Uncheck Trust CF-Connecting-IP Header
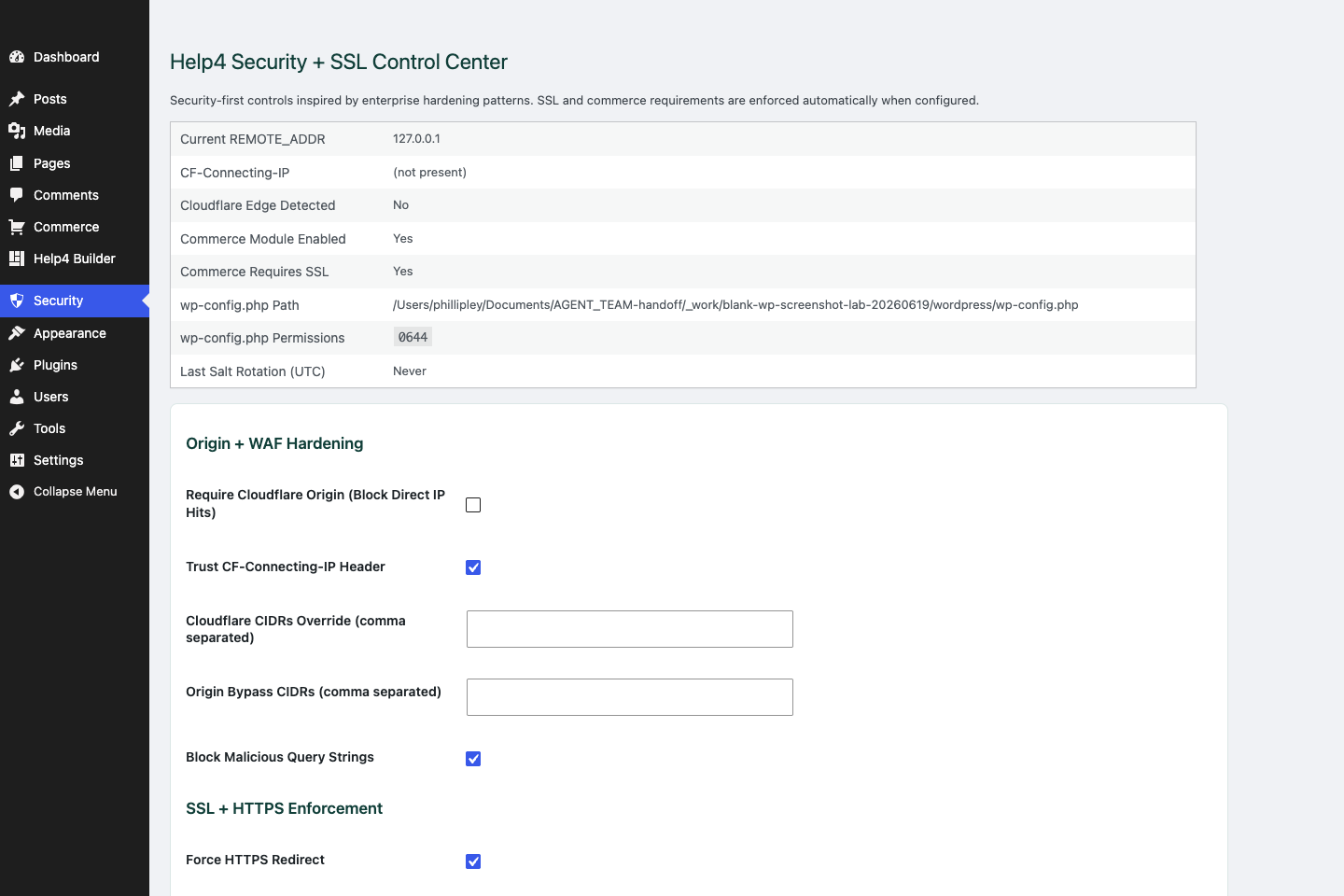This screenshot has width=1344, height=896. (x=473, y=567)
